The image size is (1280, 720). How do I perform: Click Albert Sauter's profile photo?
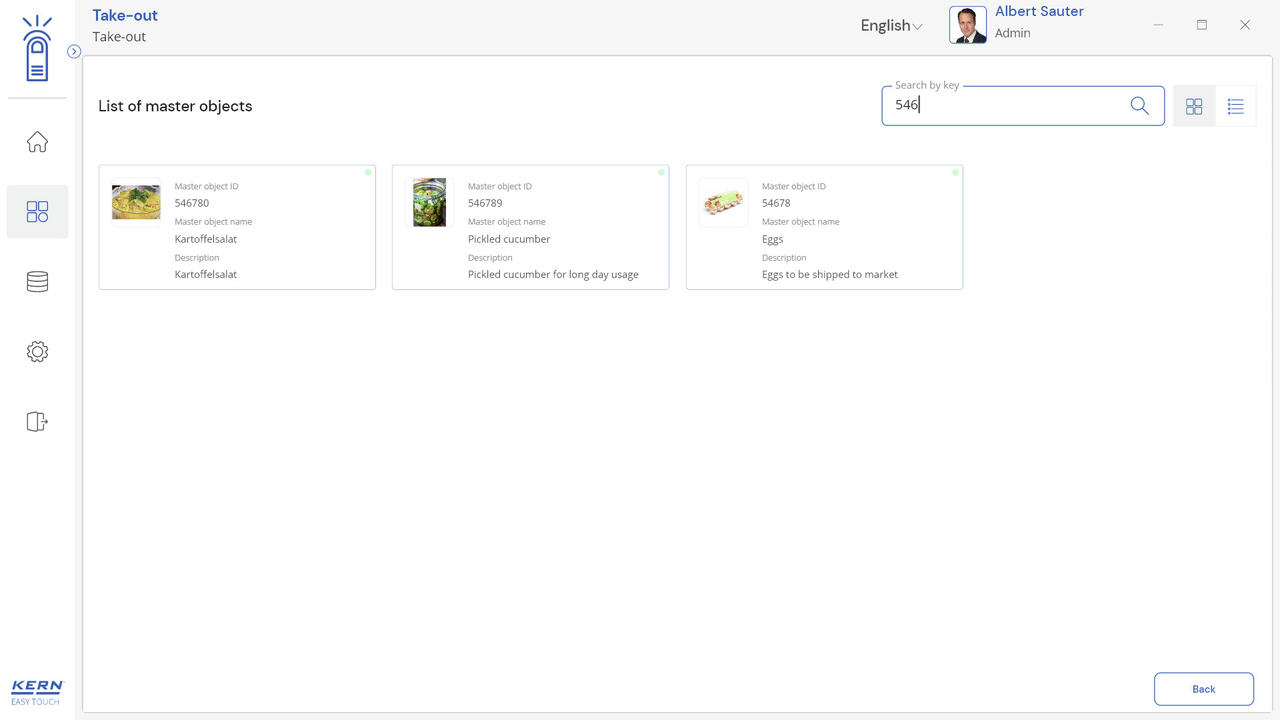tap(967, 25)
